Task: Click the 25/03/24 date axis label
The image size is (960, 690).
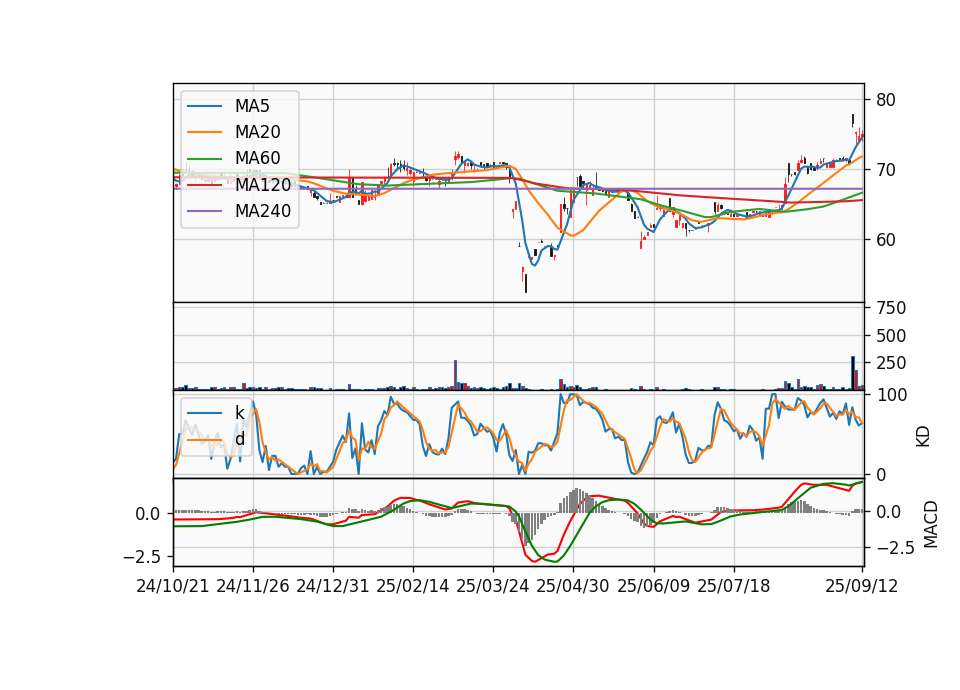Action: [x=493, y=586]
